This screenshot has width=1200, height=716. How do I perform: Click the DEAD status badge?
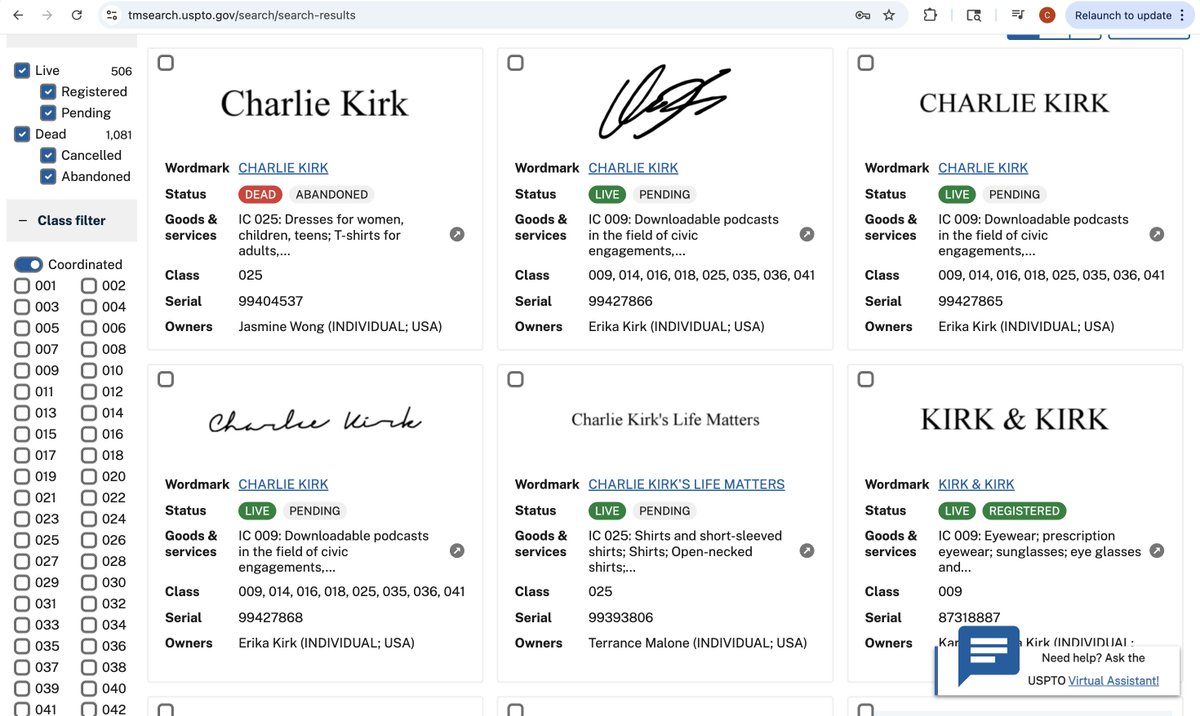pos(260,194)
